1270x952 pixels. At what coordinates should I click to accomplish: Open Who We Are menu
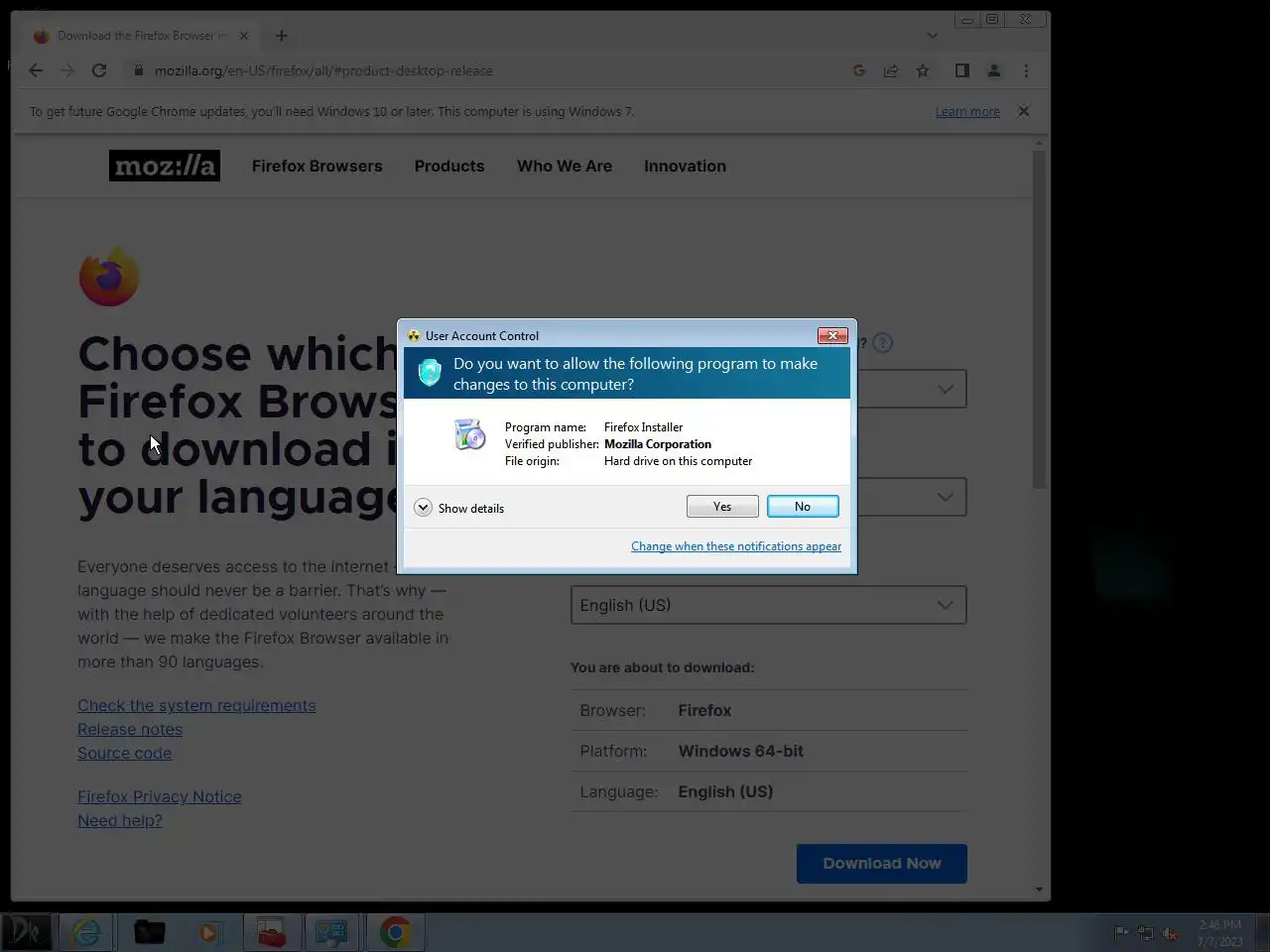tap(565, 167)
